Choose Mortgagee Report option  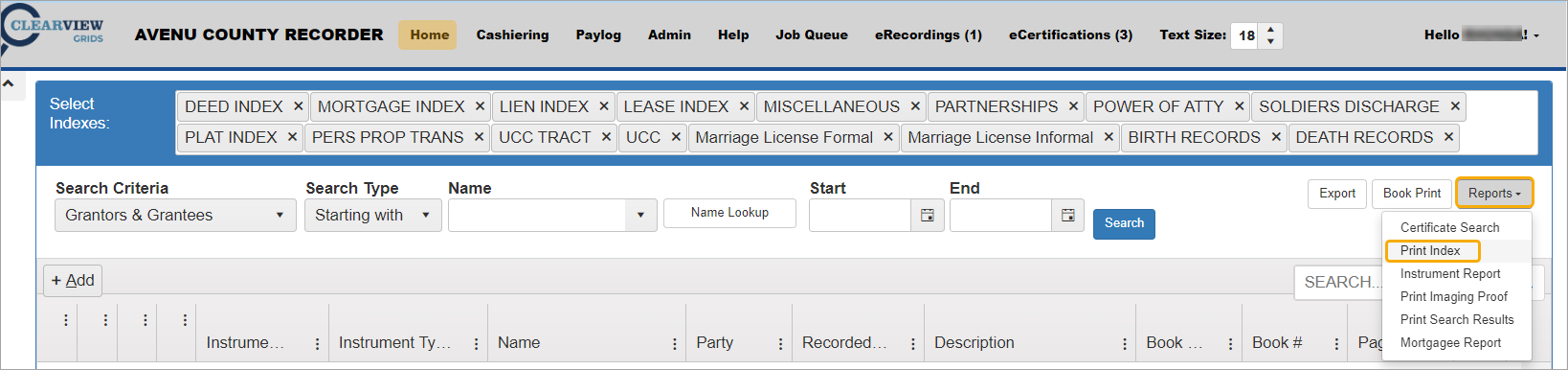pos(1450,343)
